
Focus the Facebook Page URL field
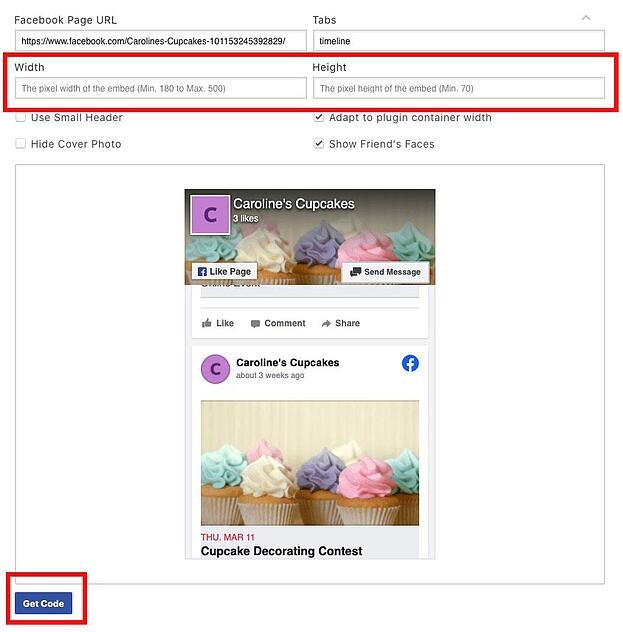coord(161,41)
